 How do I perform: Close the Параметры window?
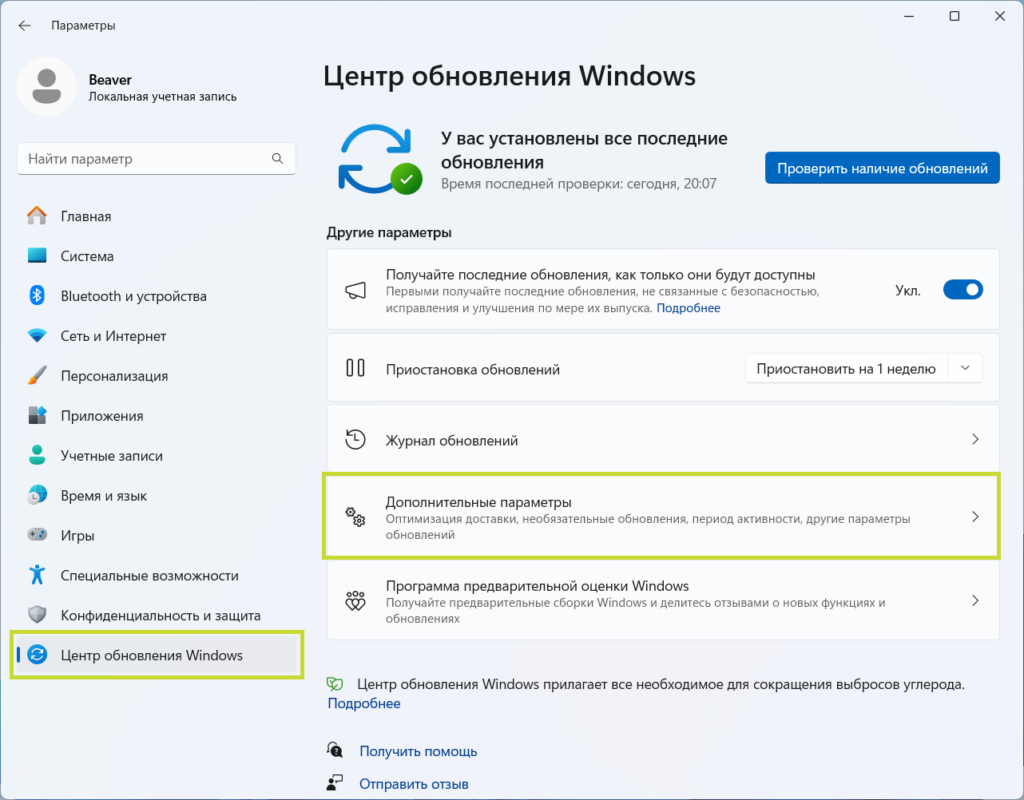point(1000,16)
